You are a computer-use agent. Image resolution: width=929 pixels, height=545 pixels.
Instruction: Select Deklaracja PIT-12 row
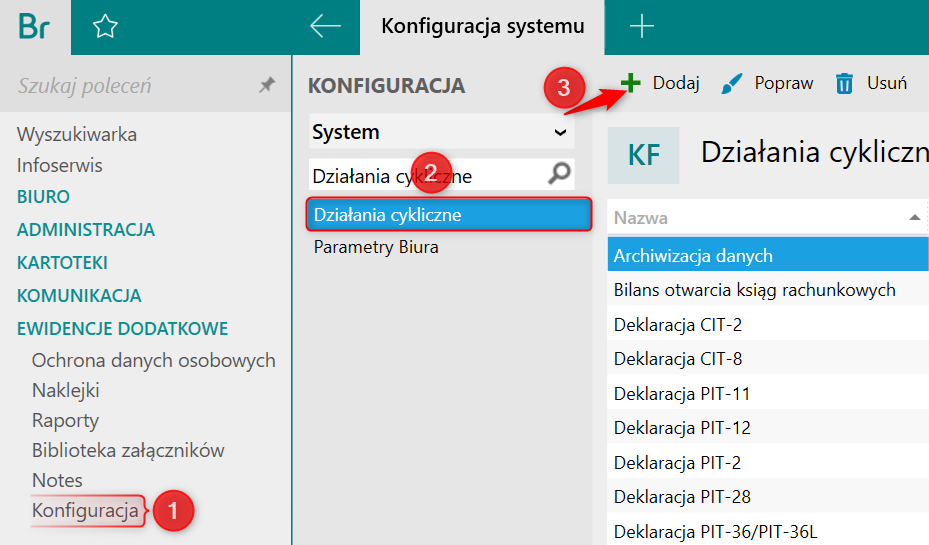click(x=768, y=428)
